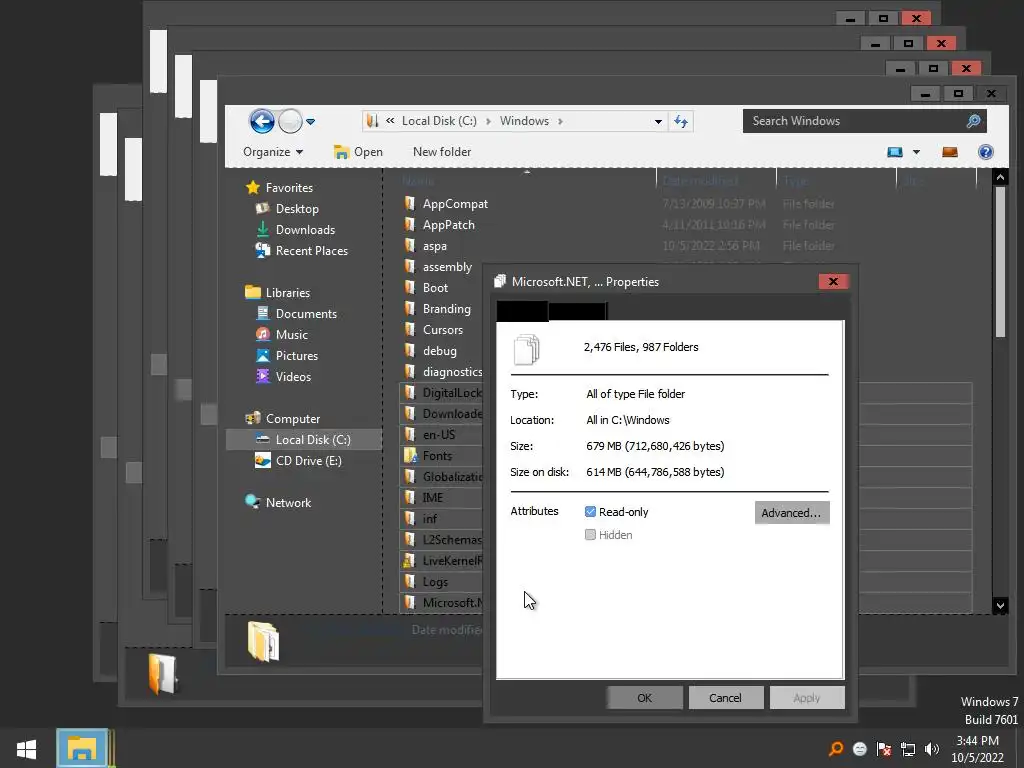The height and width of the screenshot is (768, 1024).
Task: Close the Properties dialog
Action: click(833, 281)
